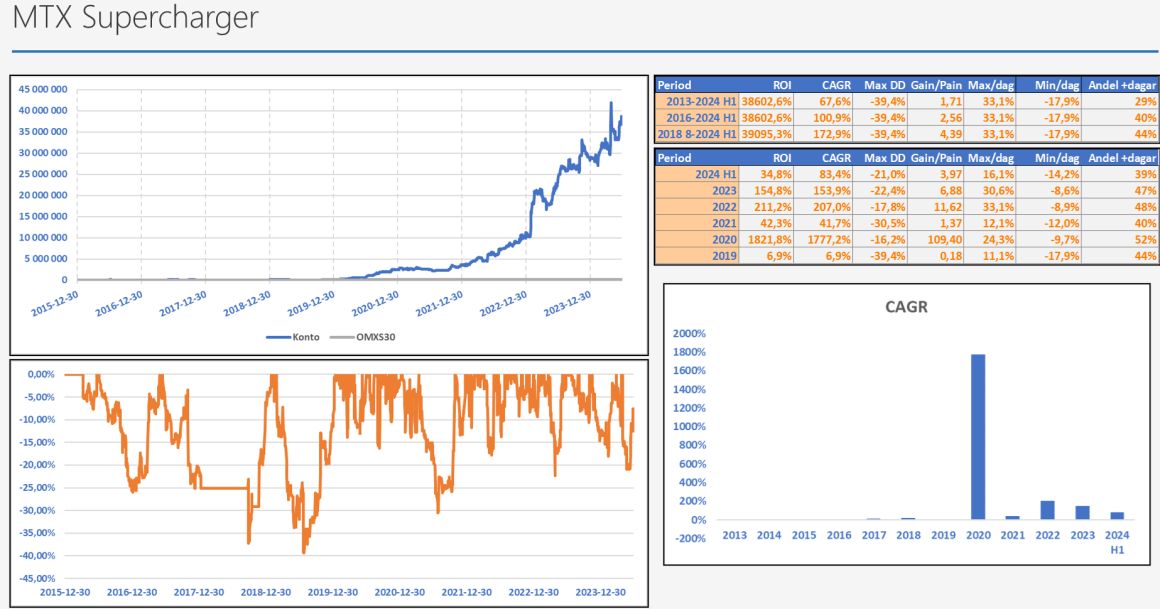Click Gain/Pain value 4,39

[951, 134]
